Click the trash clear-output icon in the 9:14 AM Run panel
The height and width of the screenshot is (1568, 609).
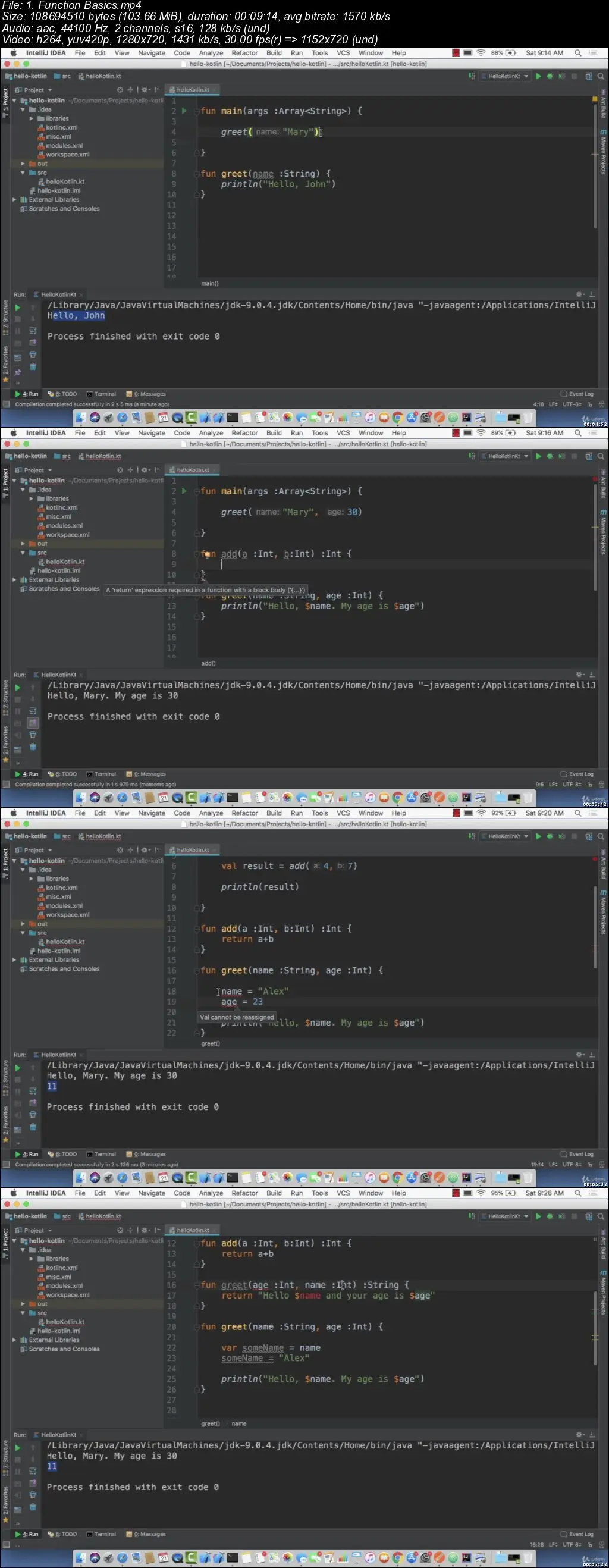click(x=33, y=366)
